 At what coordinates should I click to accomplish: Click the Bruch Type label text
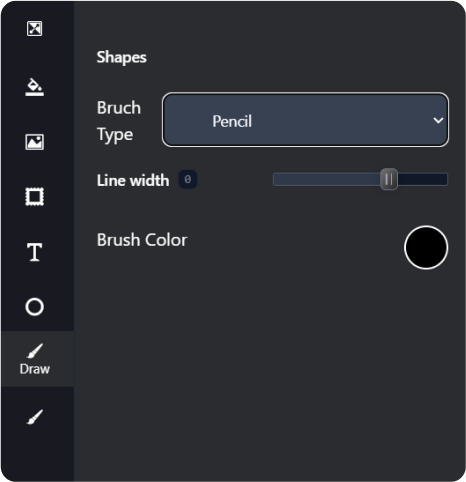click(x=119, y=121)
